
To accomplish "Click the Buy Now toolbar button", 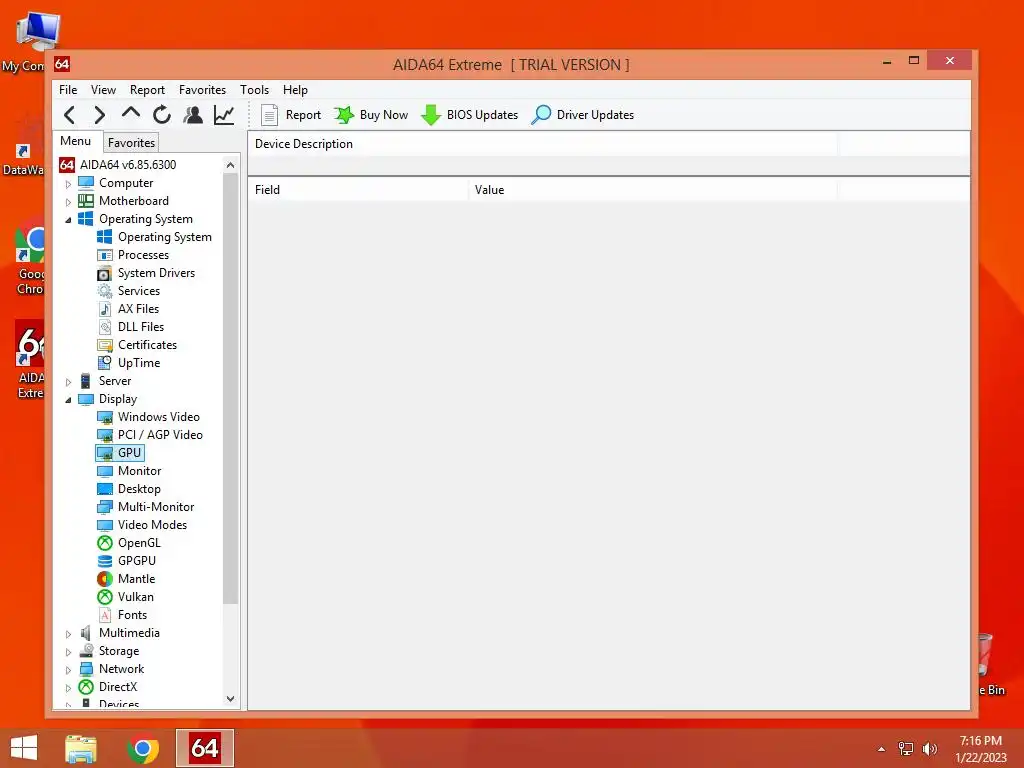I will (371, 115).
